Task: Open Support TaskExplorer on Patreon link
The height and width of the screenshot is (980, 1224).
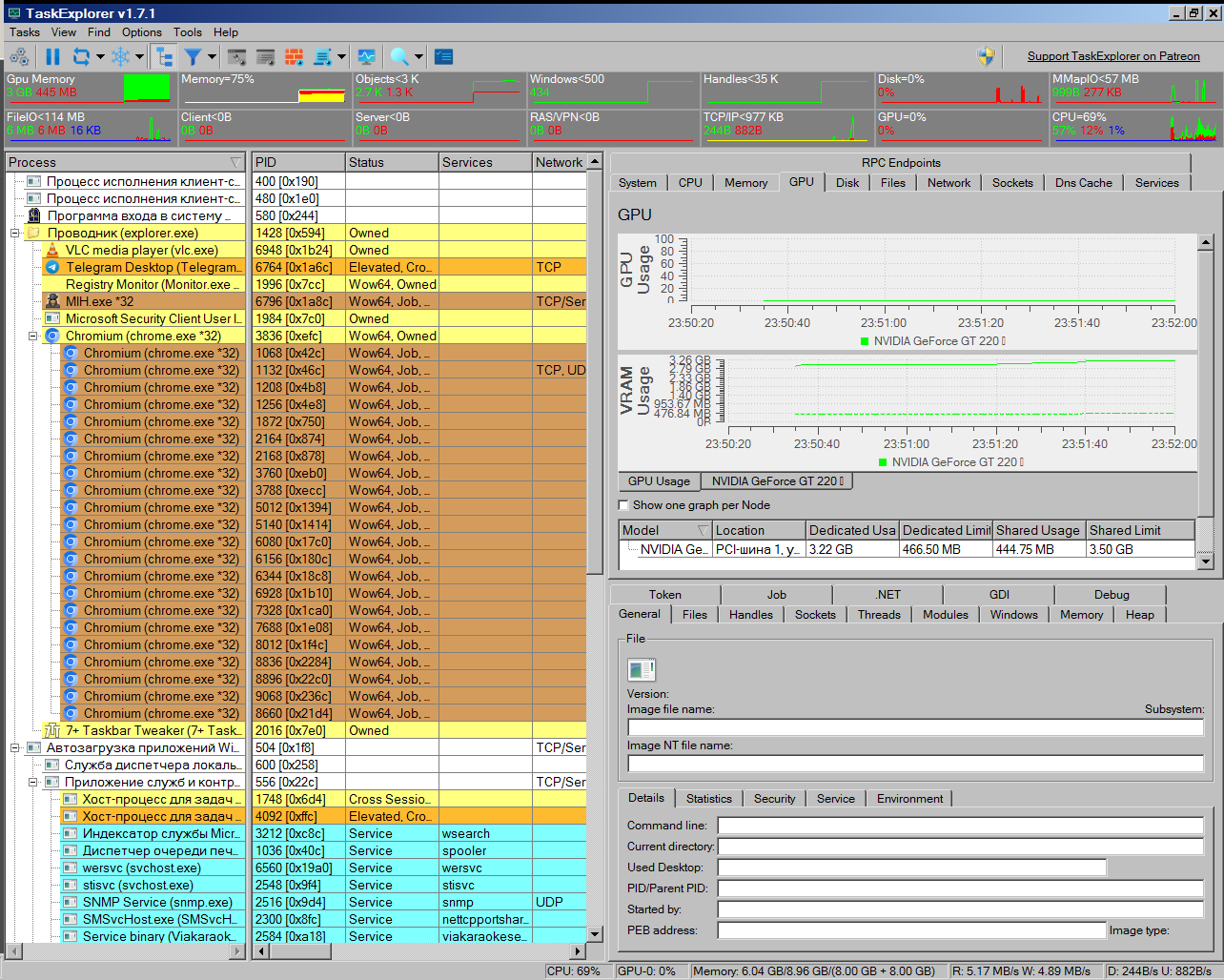Action: pos(1112,56)
